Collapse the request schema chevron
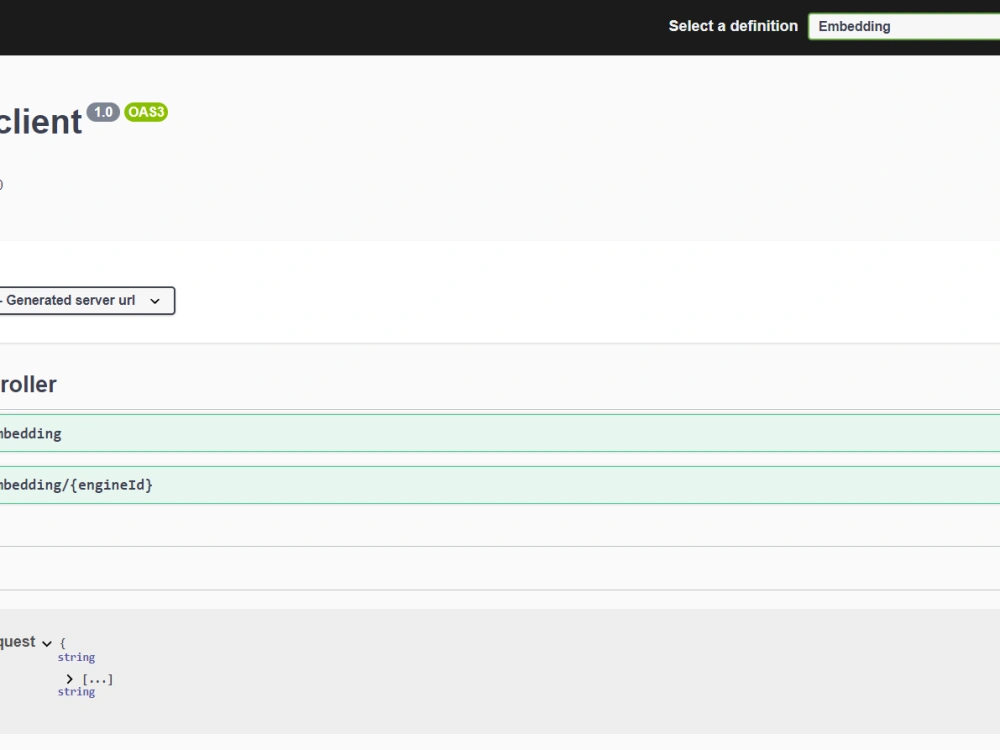The image size is (1000, 750). tap(47, 643)
